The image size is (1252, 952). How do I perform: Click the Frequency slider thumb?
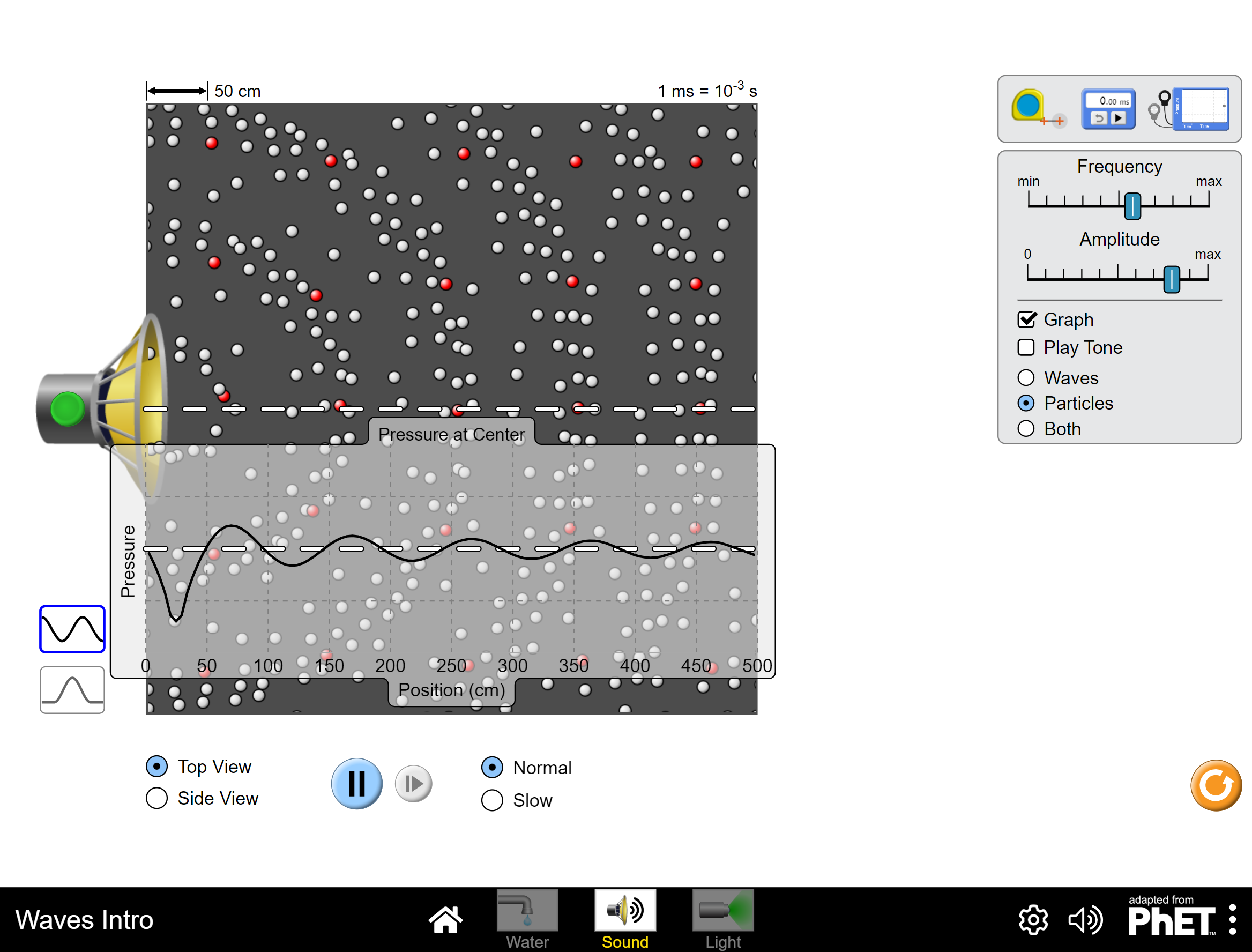(1132, 206)
